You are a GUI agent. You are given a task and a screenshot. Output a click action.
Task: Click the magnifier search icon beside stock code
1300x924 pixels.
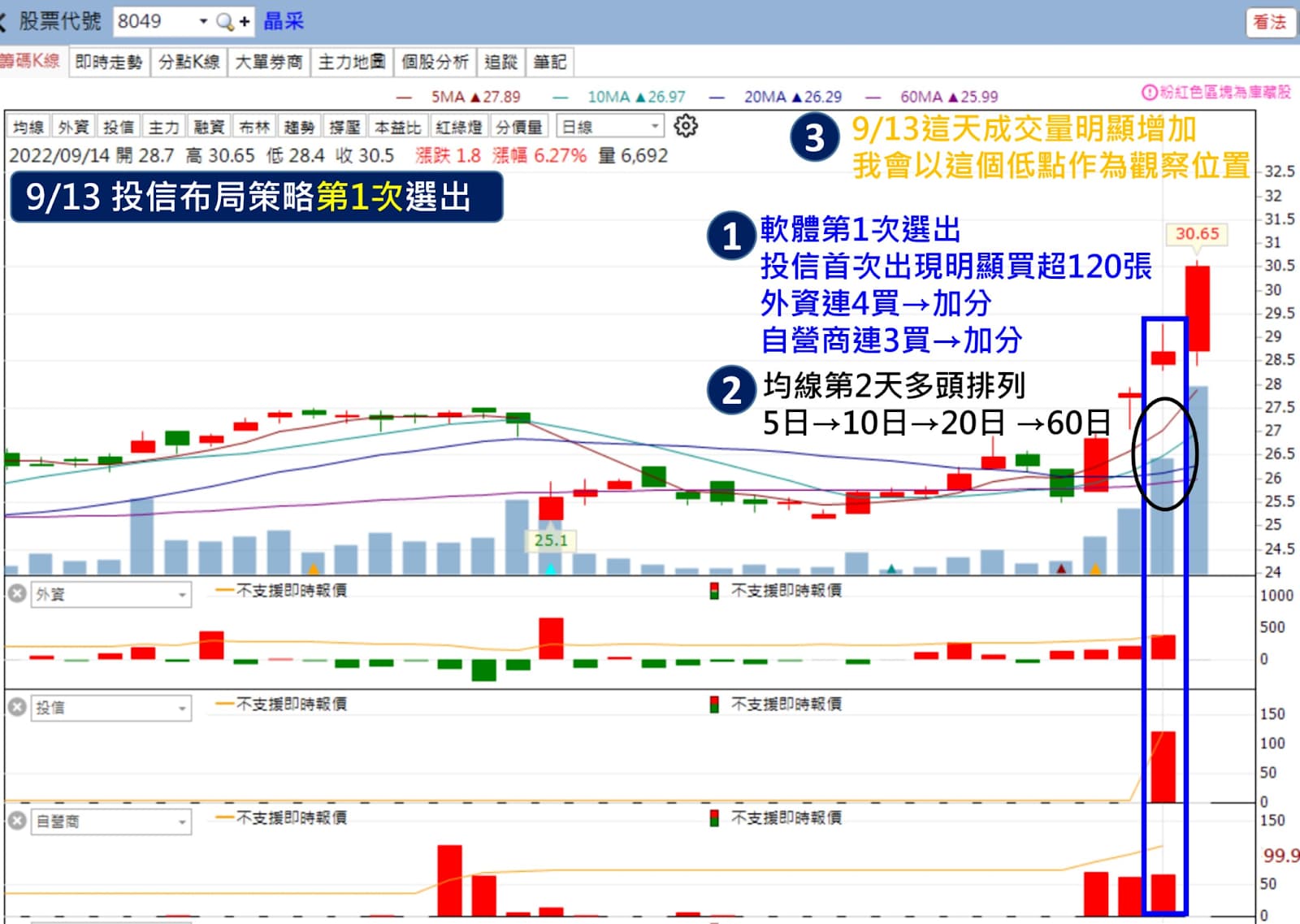(225, 22)
